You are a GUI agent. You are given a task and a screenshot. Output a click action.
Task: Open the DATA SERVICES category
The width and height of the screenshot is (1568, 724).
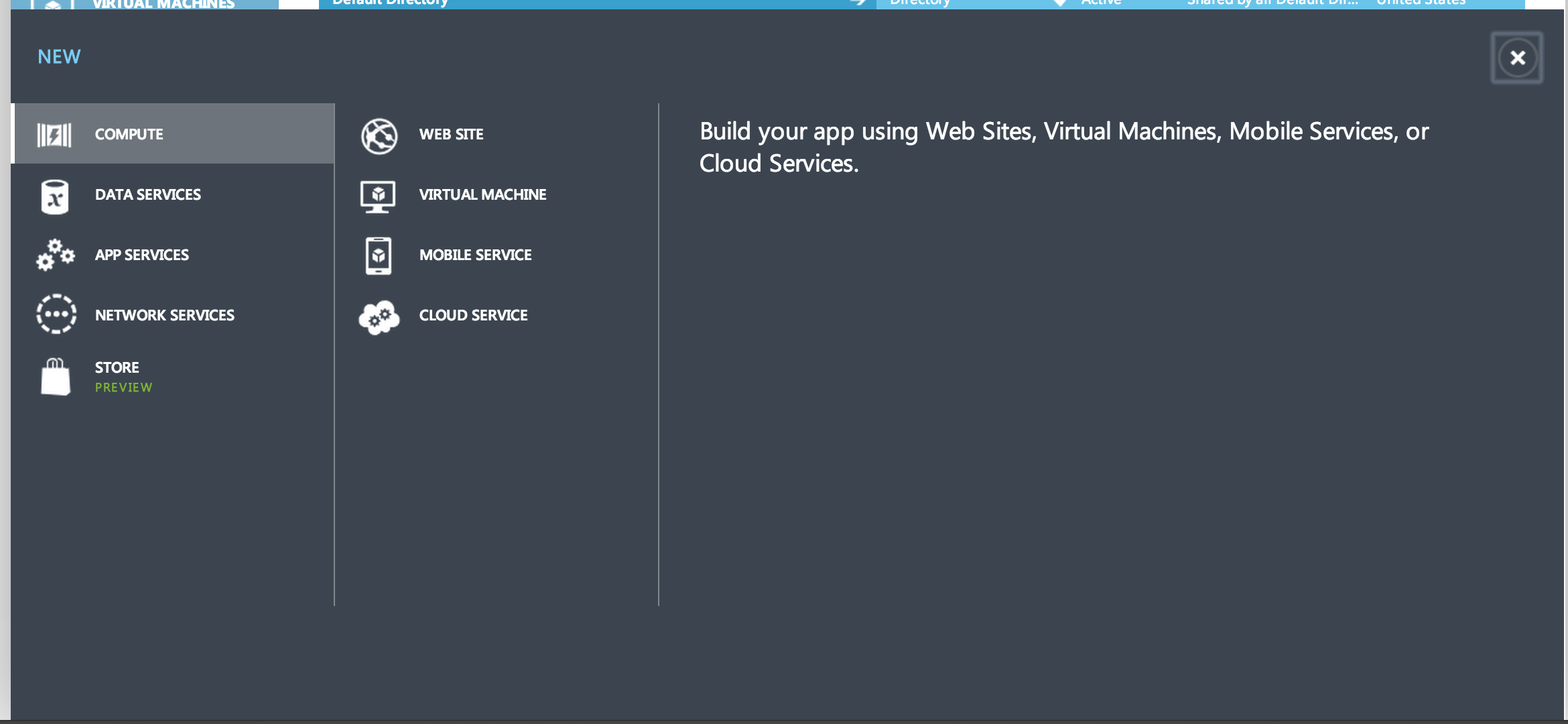click(147, 194)
